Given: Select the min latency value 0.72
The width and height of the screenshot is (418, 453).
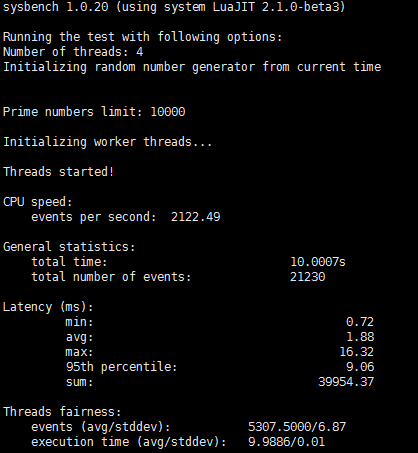Looking at the screenshot, I should 360,322.
